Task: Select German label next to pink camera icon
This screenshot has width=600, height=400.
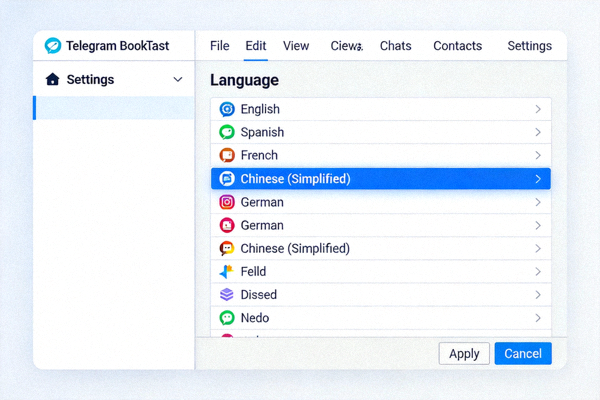Action: tap(262, 202)
